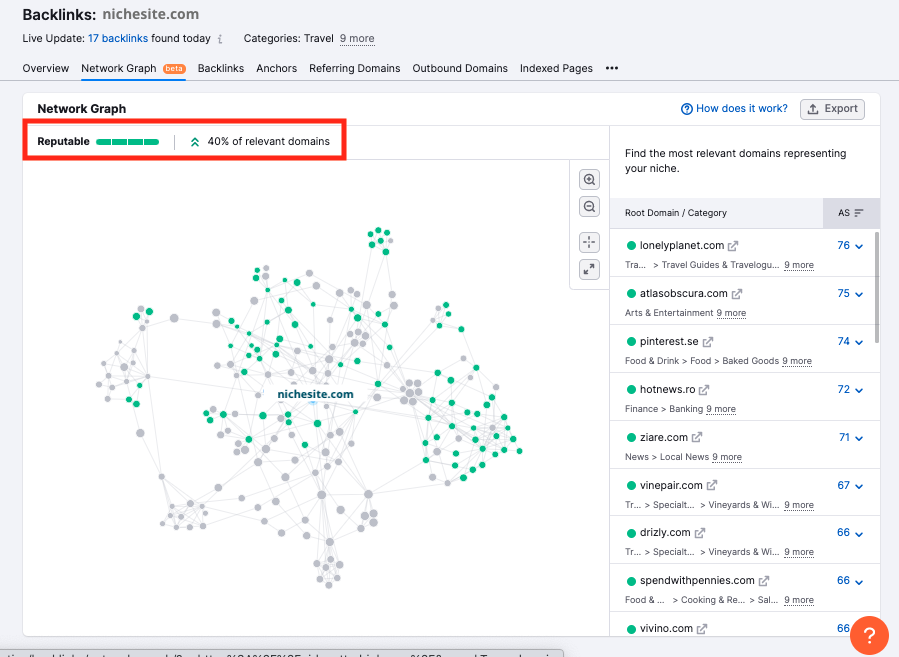899x657 pixels.
Task: Show more tabs via ellipsis menu
Action: coord(612,68)
